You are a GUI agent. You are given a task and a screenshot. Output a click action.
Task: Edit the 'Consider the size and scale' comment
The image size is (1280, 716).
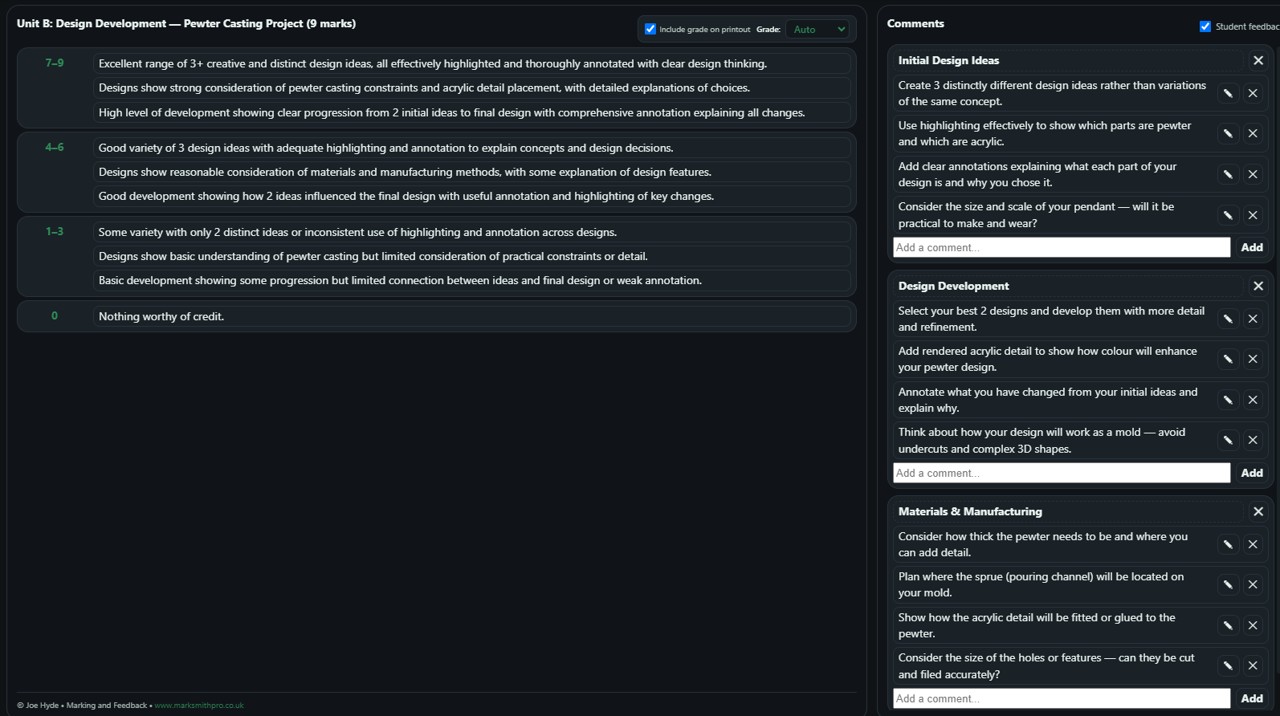point(1227,215)
